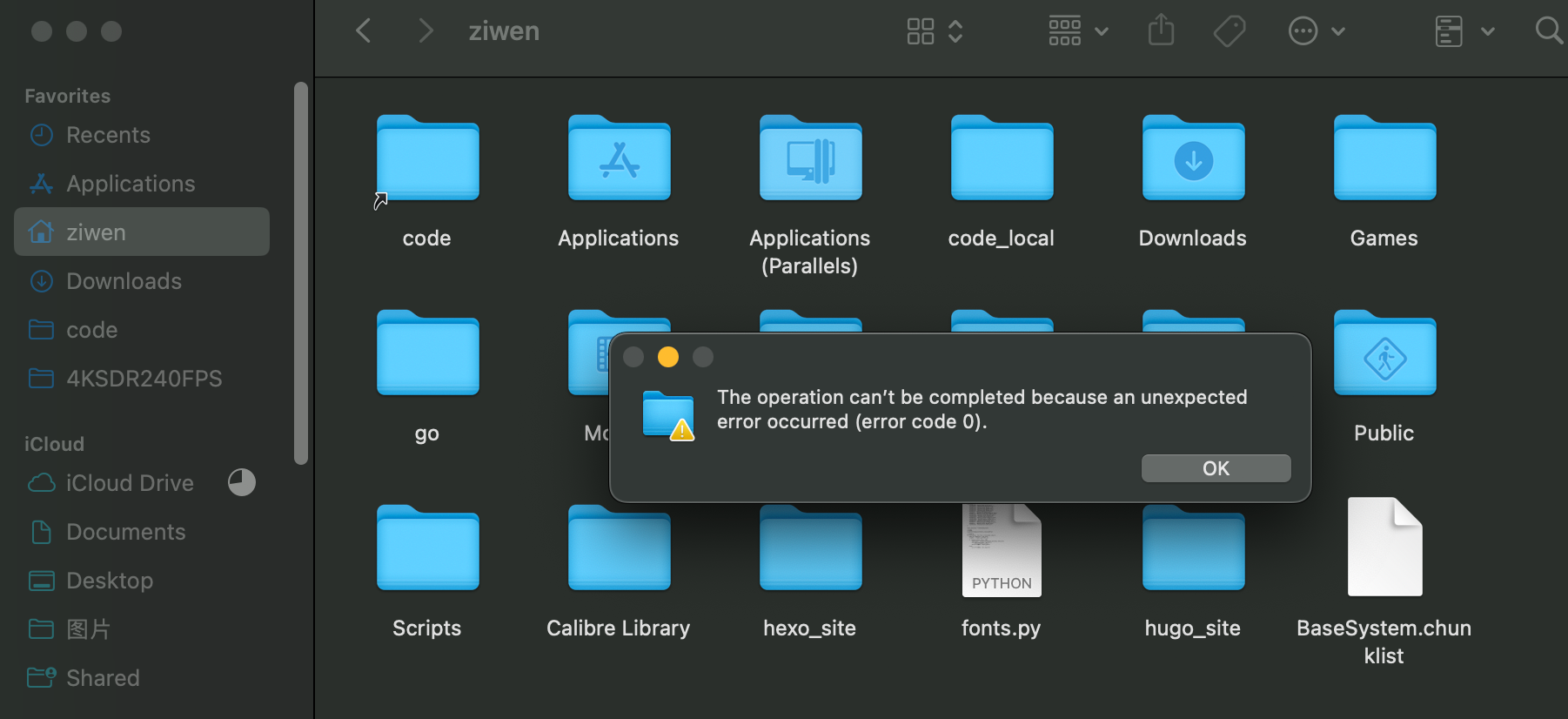Click OK in the error dialog
Screen dimensions: 1568x719
click(1216, 468)
